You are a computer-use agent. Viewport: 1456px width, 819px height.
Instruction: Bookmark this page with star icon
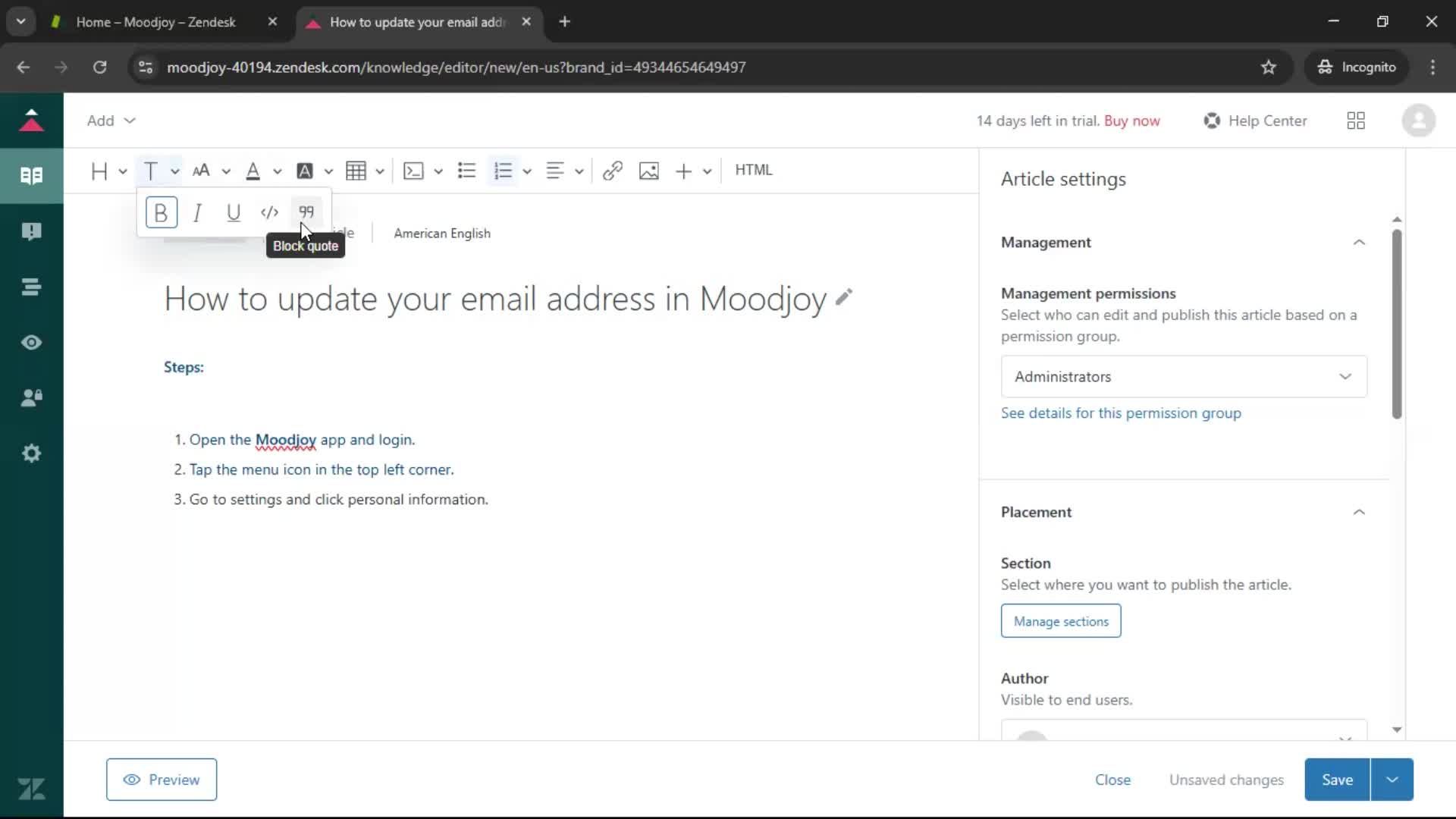tap(1269, 67)
